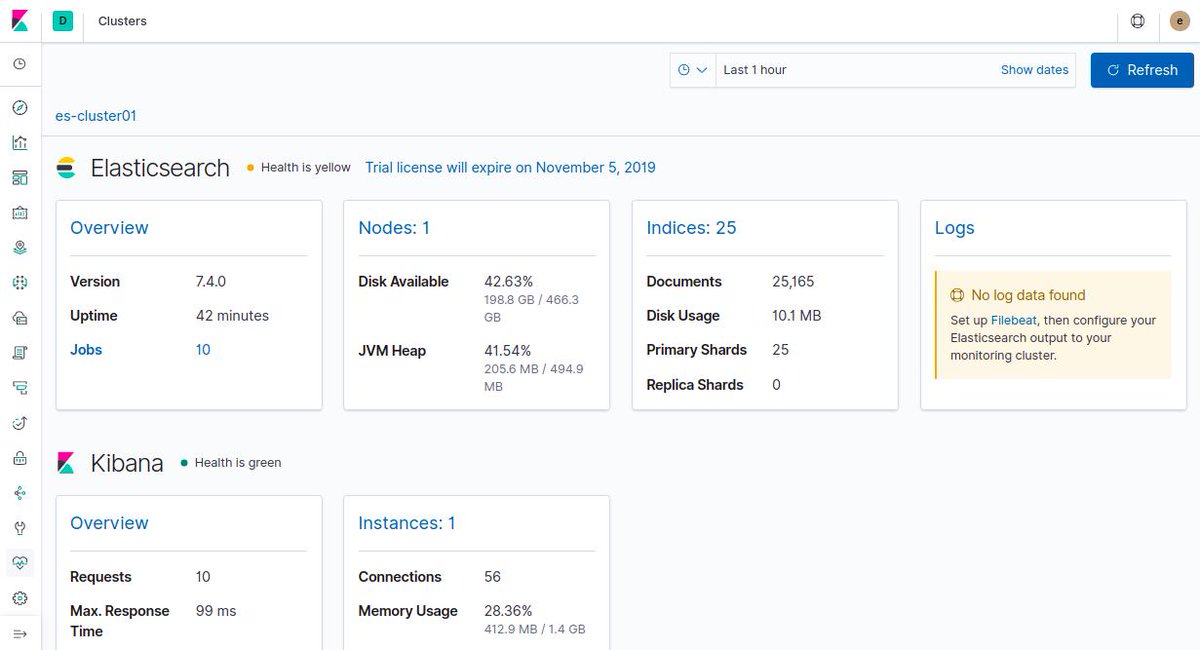This screenshot has height=650, width=1200.
Task: Open the Canvas icon in sidebar
Action: tap(20, 213)
